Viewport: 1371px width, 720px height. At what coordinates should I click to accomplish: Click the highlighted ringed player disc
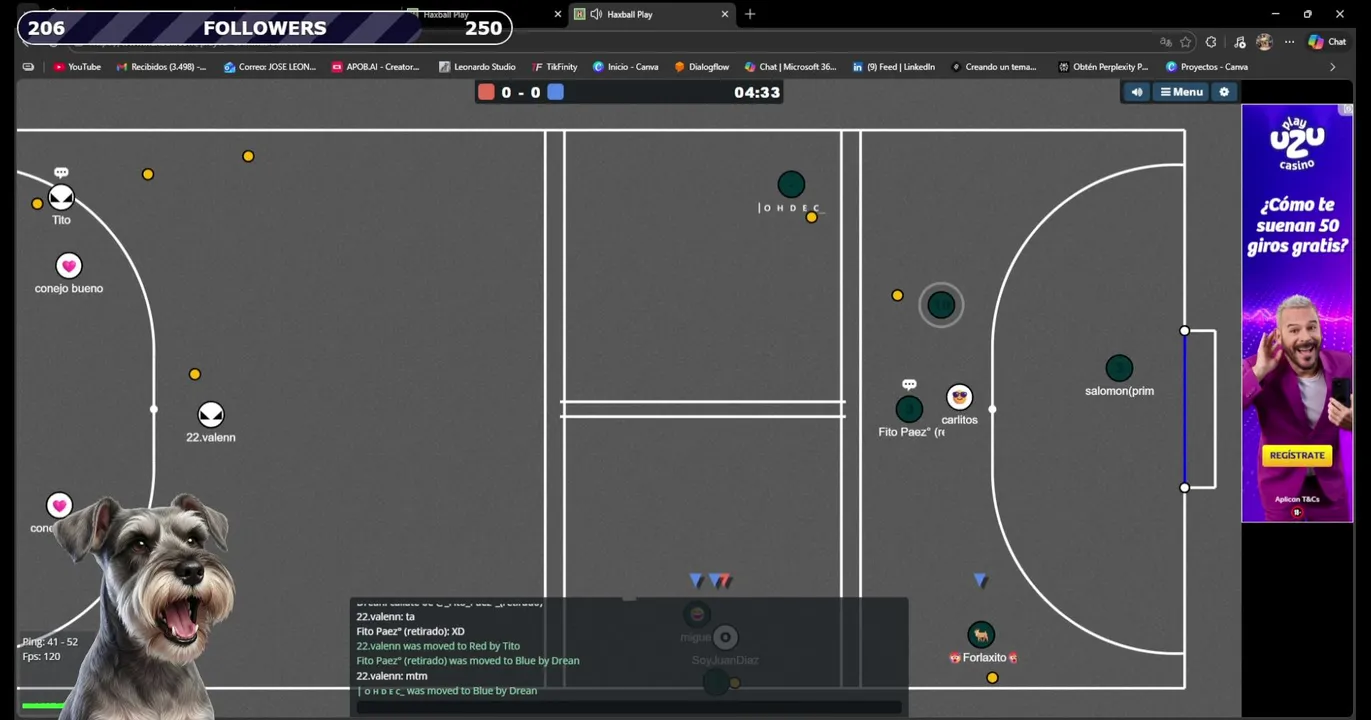[941, 305]
